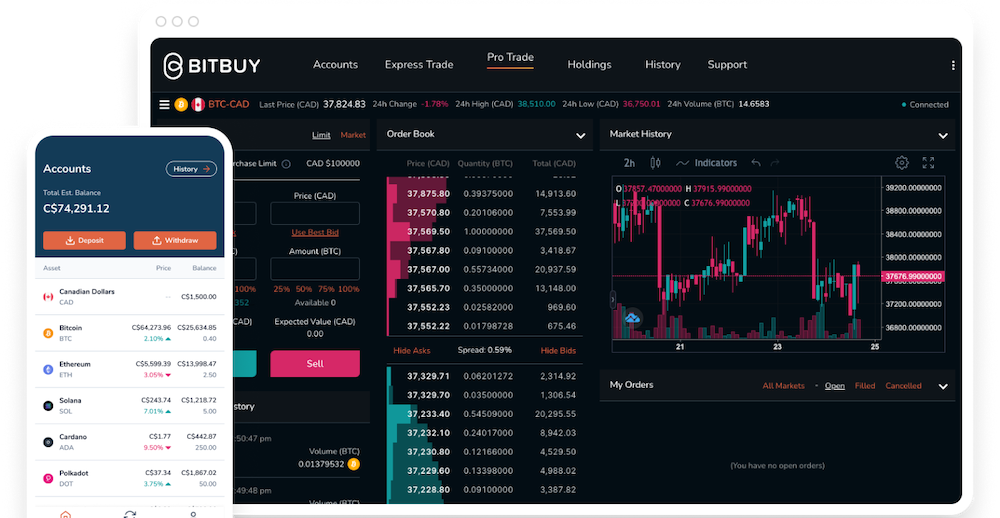1000x518 pixels.
Task: Open chart settings gear icon
Action: point(901,163)
